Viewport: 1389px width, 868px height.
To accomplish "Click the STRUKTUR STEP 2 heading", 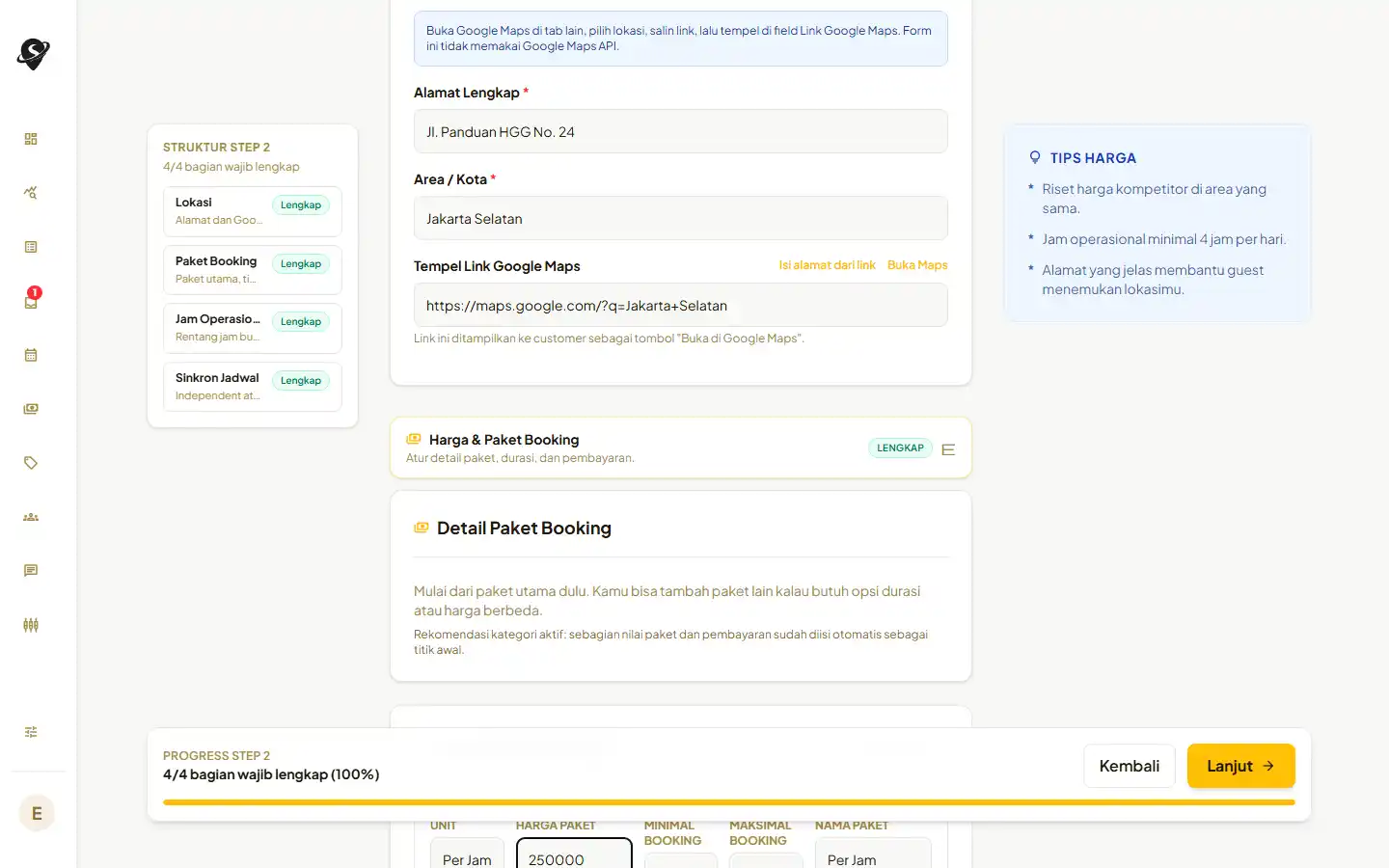I will (216, 148).
